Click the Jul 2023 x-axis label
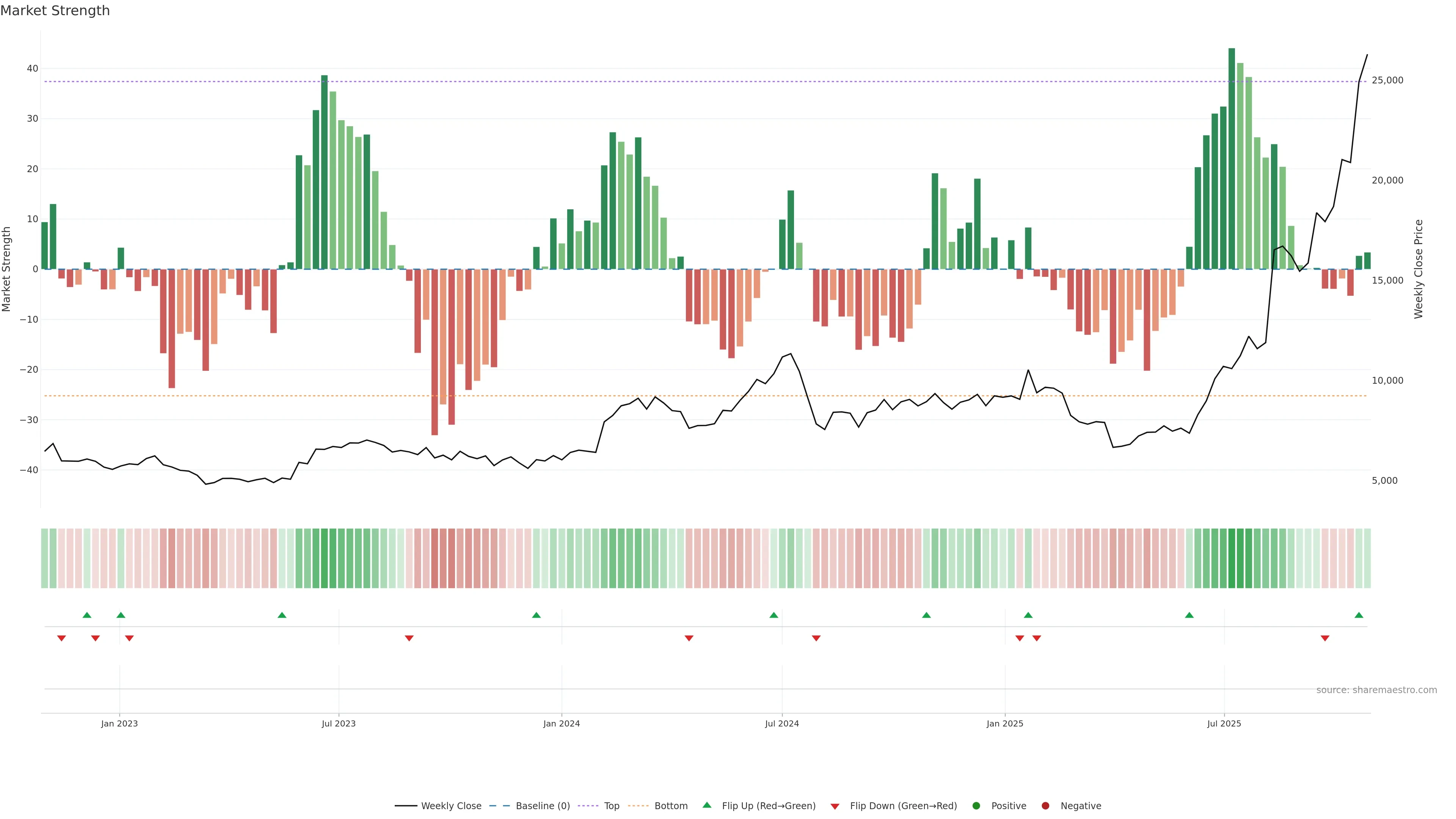This screenshot has height=819, width=1456. 339,723
